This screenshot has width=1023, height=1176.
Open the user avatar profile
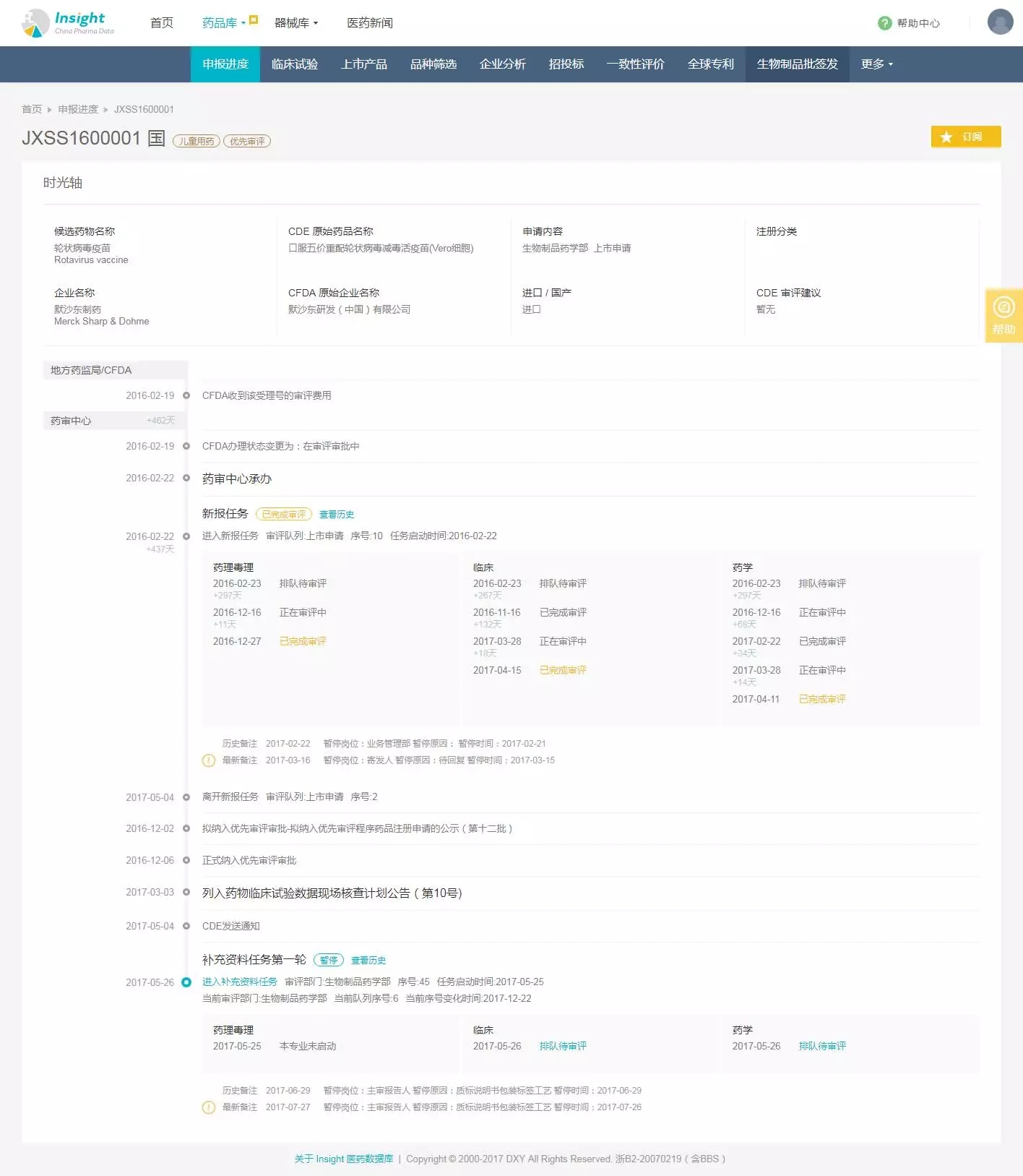click(1000, 22)
